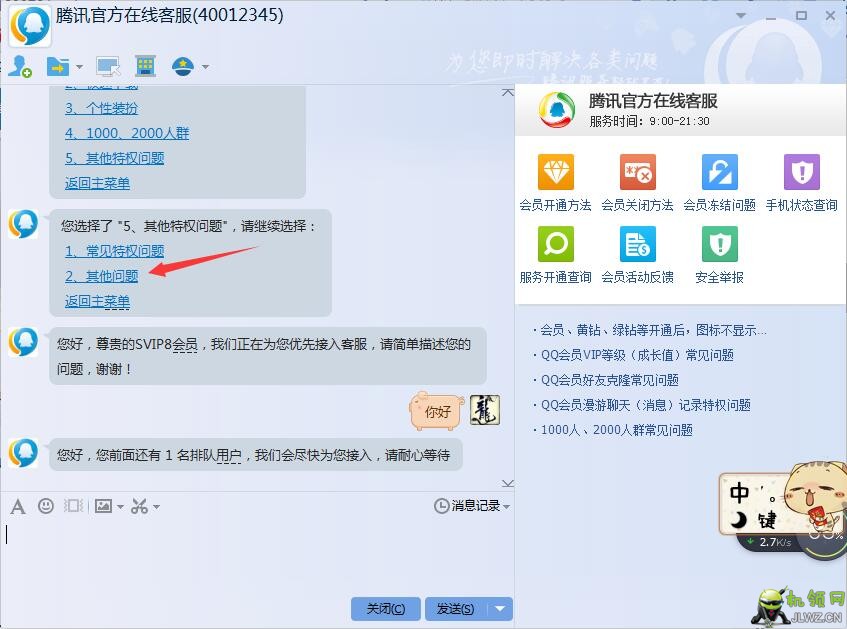The image size is (847, 629).
Task: Click the send picture icon
Action: click(x=103, y=506)
